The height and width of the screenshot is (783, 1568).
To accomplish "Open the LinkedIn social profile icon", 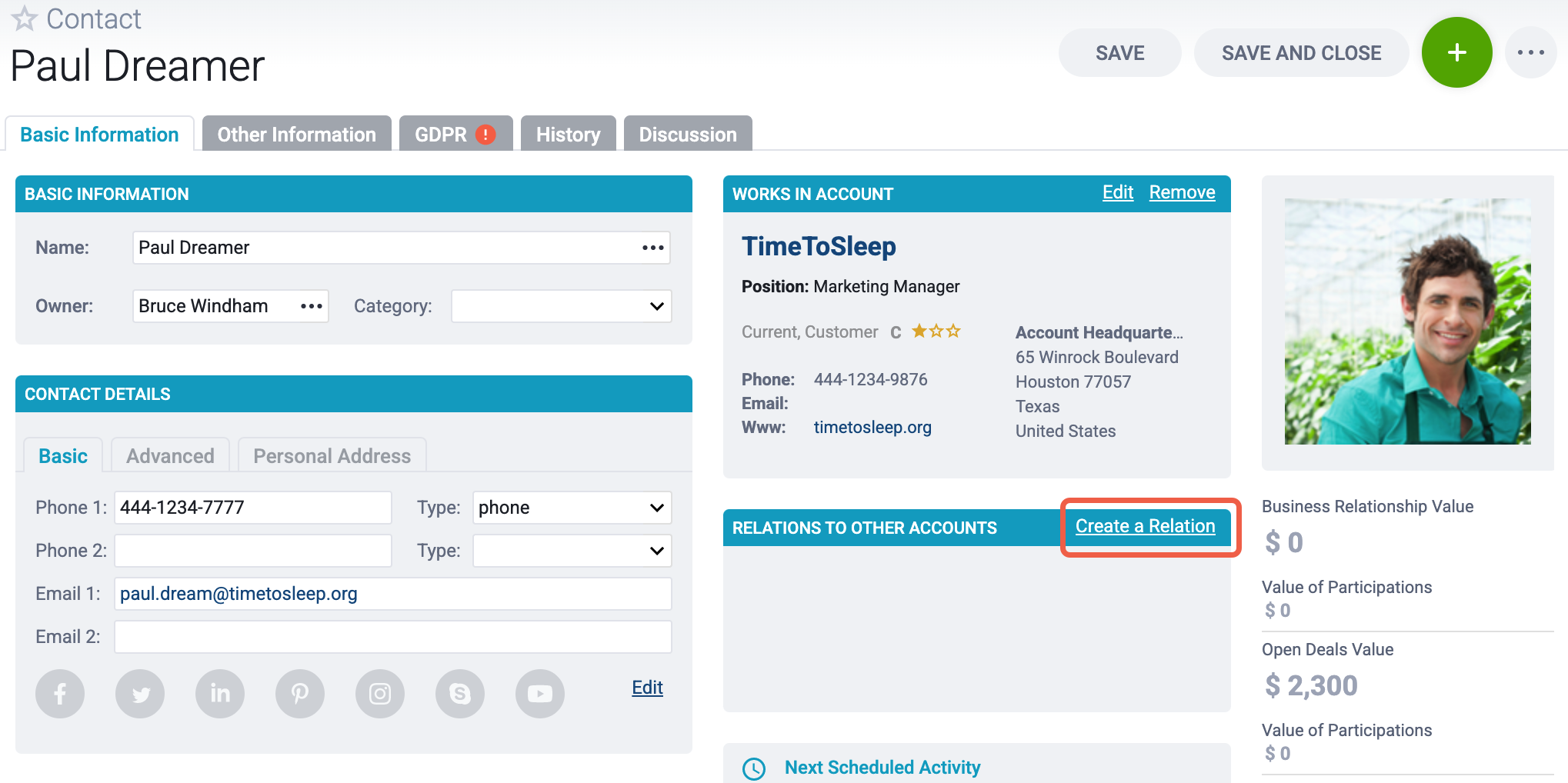I will tap(220, 694).
